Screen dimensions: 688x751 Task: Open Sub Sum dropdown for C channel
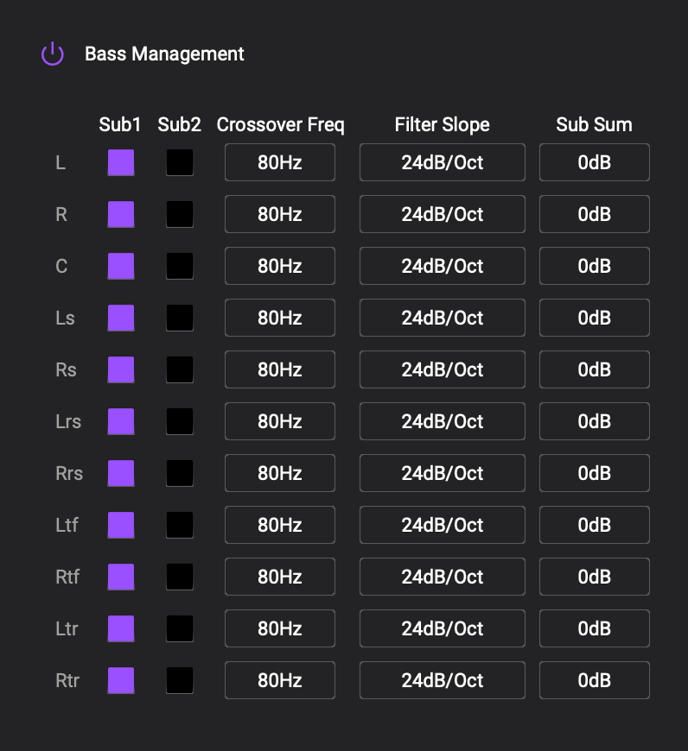click(x=594, y=266)
